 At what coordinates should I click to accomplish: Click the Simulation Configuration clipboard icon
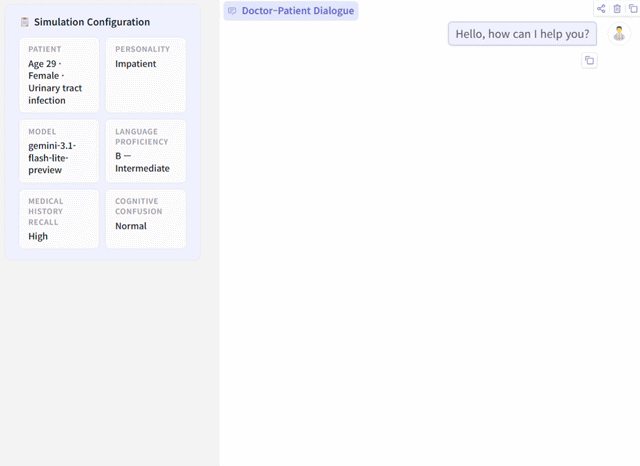tap(25, 22)
